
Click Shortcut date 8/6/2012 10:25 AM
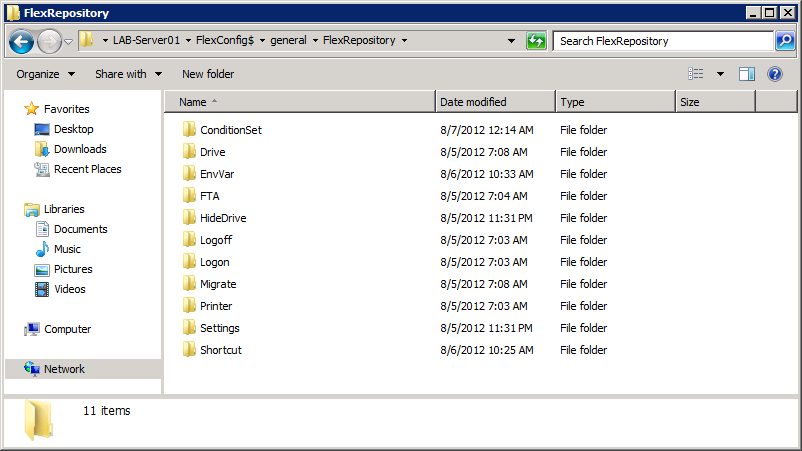point(487,350)
